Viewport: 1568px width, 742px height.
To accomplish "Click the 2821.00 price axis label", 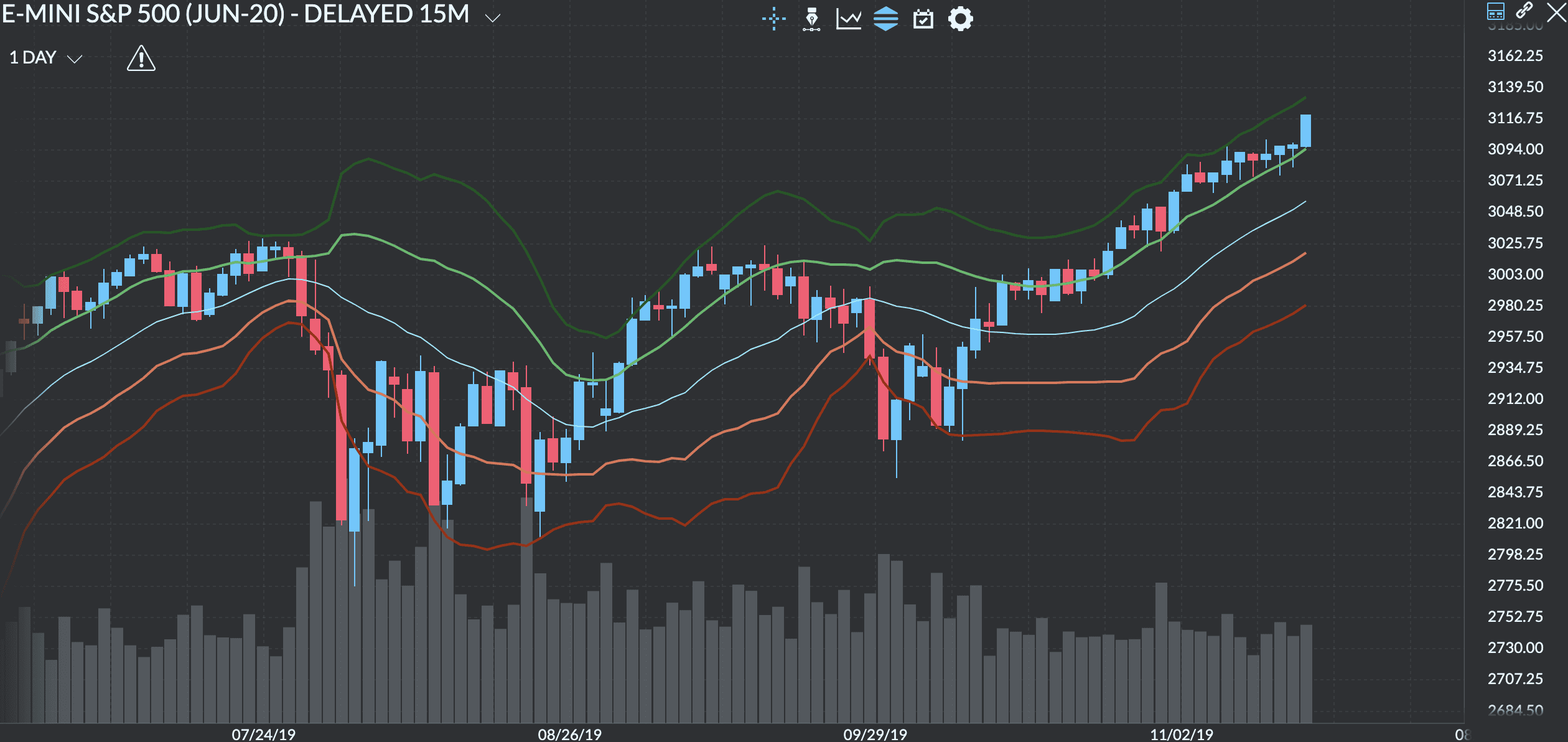I will tap(1515, 524).
